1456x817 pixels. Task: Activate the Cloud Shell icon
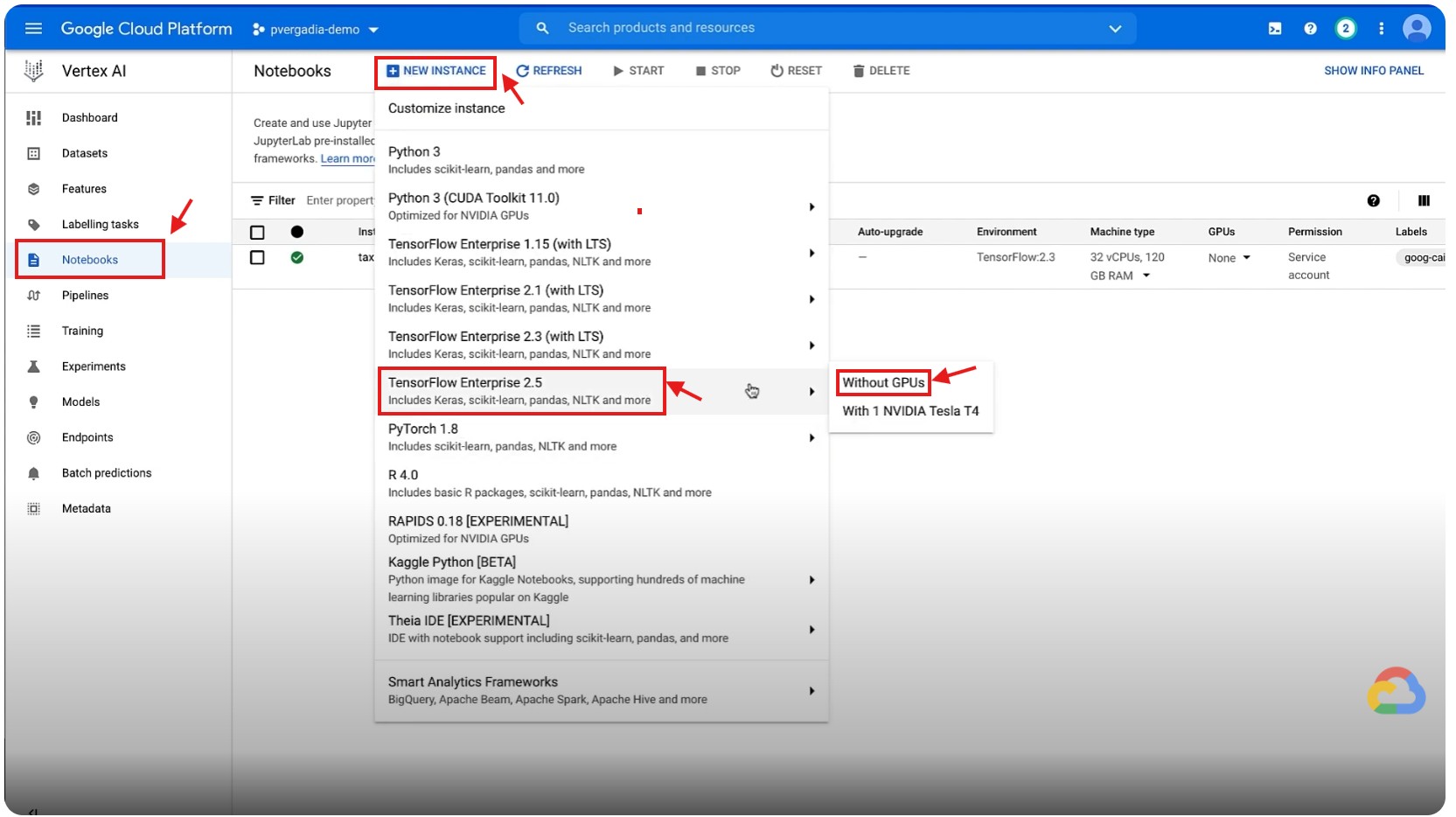[x=1275, y=29]
